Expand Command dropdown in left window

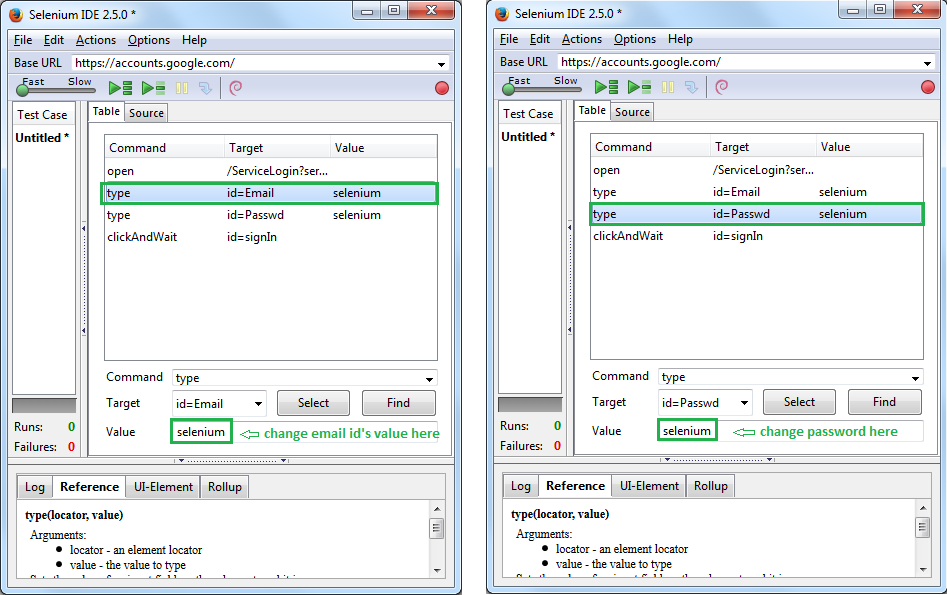click(429, 379)
